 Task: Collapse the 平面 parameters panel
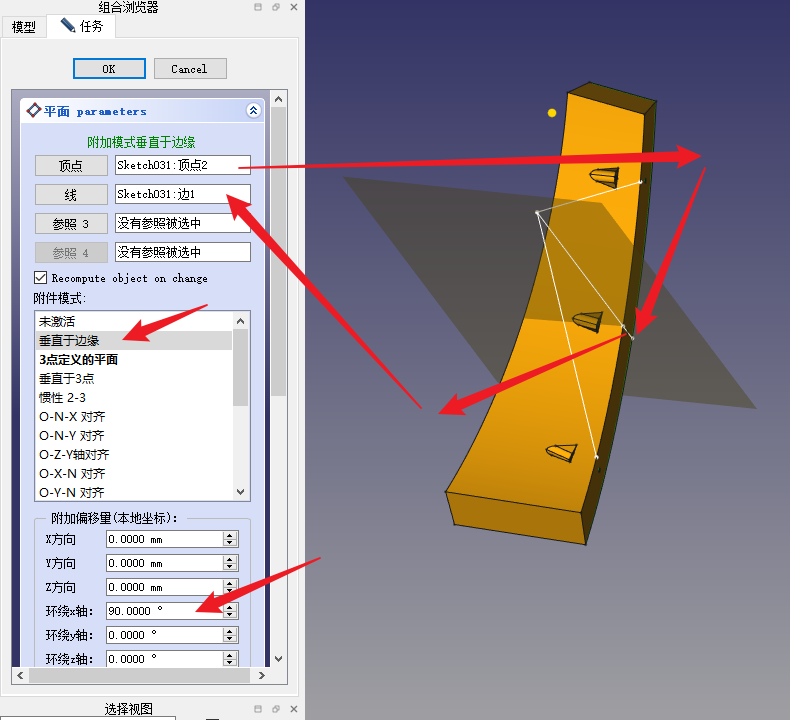point(253,110)
